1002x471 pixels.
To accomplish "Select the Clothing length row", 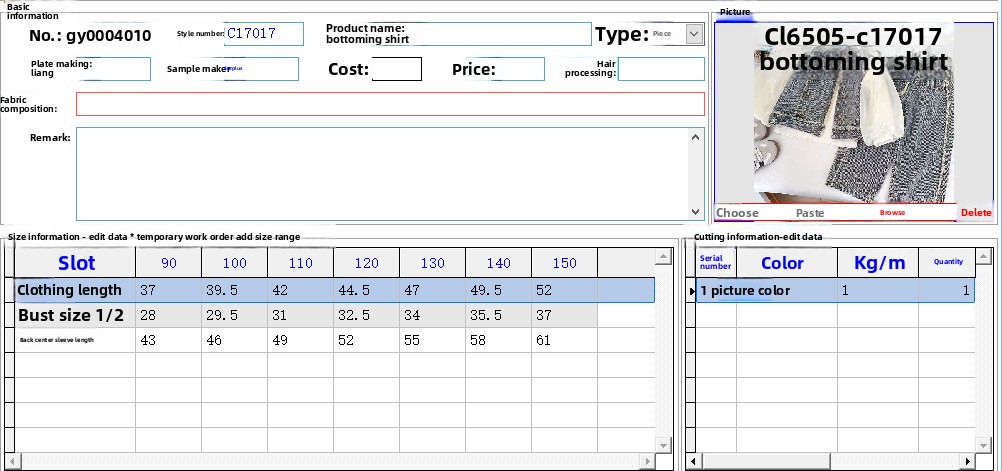I will [70, 290].
